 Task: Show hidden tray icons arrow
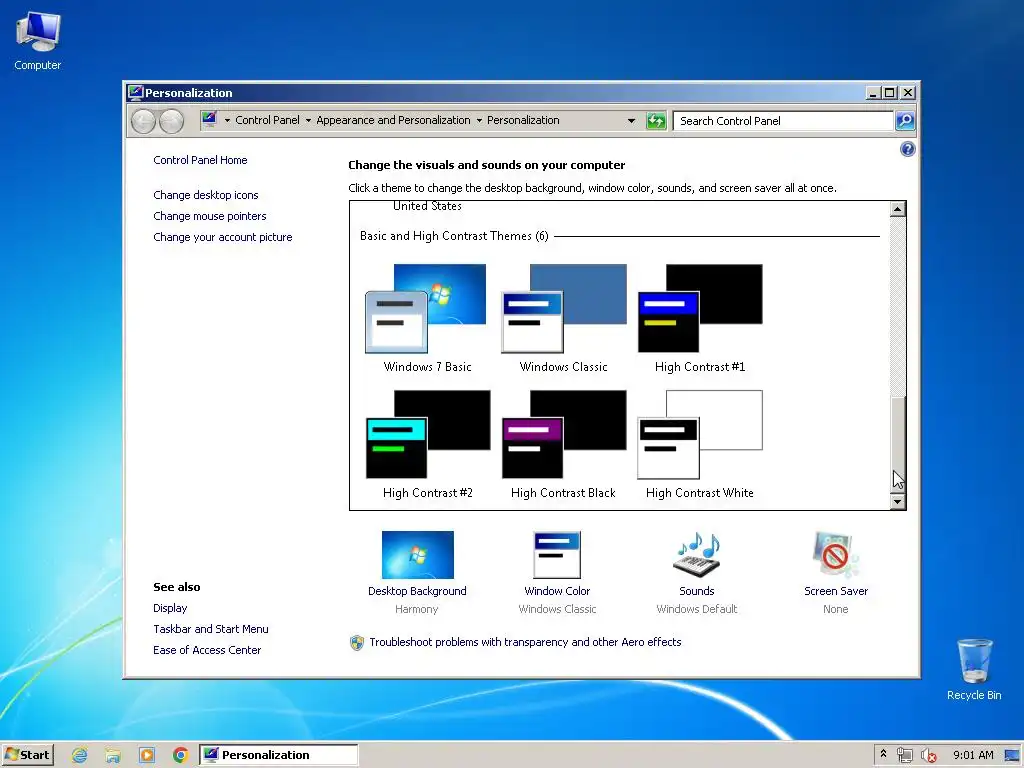coord(883,754)
